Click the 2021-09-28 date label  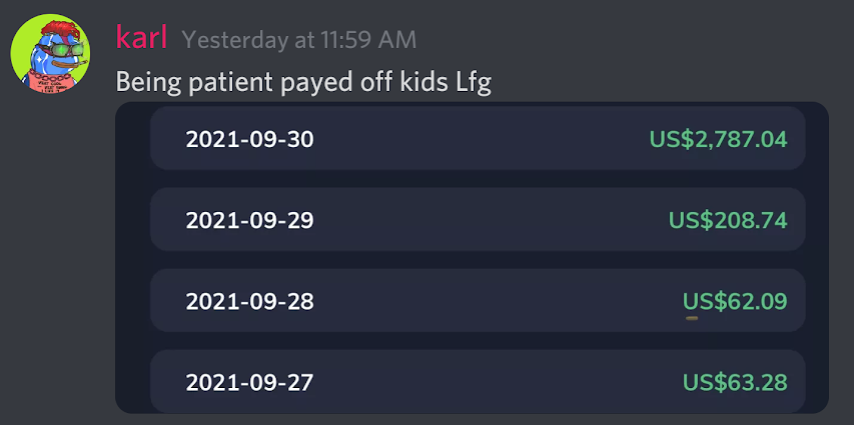point(249,301)
